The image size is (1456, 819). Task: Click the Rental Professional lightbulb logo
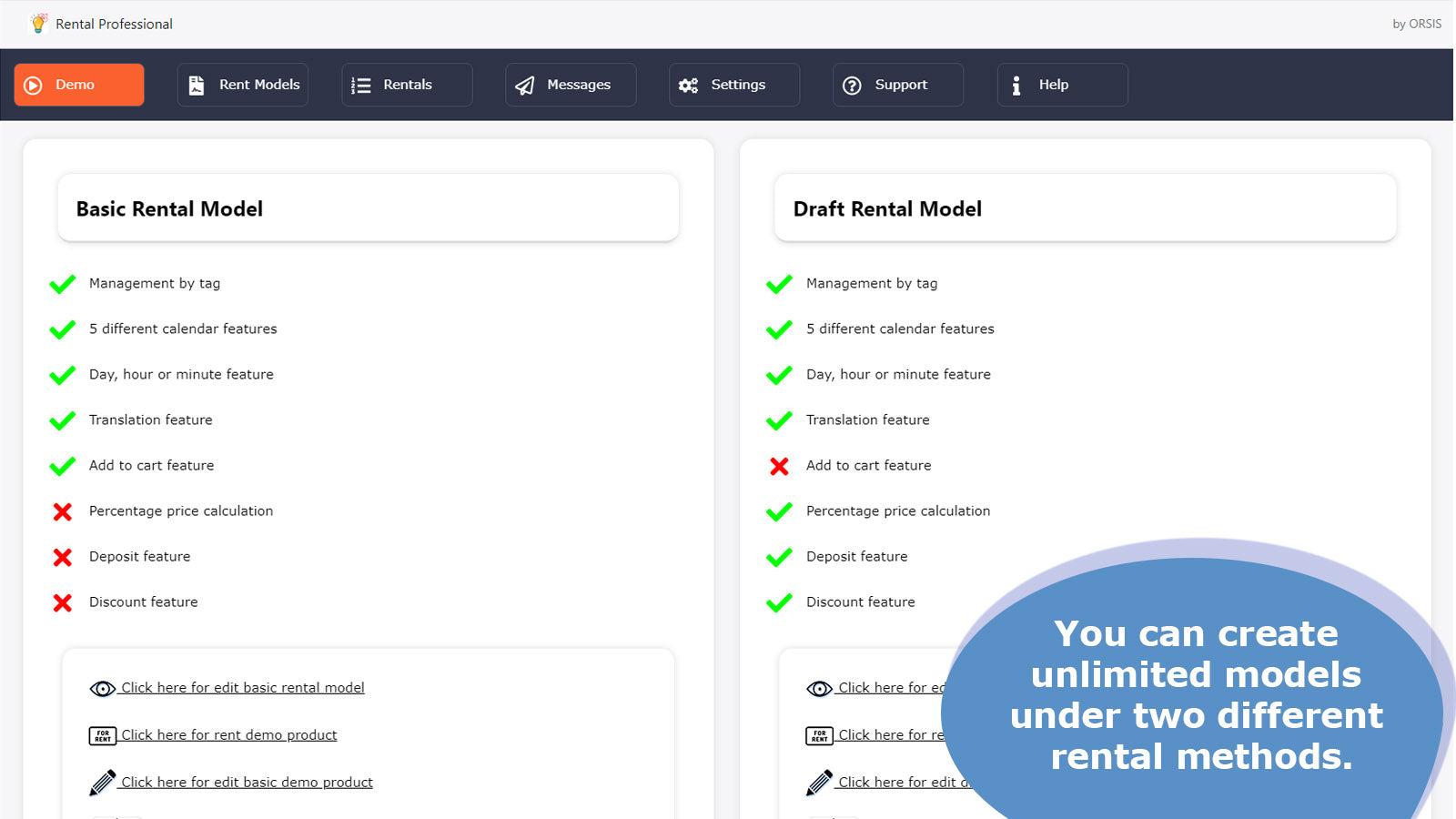click(36, 24)
